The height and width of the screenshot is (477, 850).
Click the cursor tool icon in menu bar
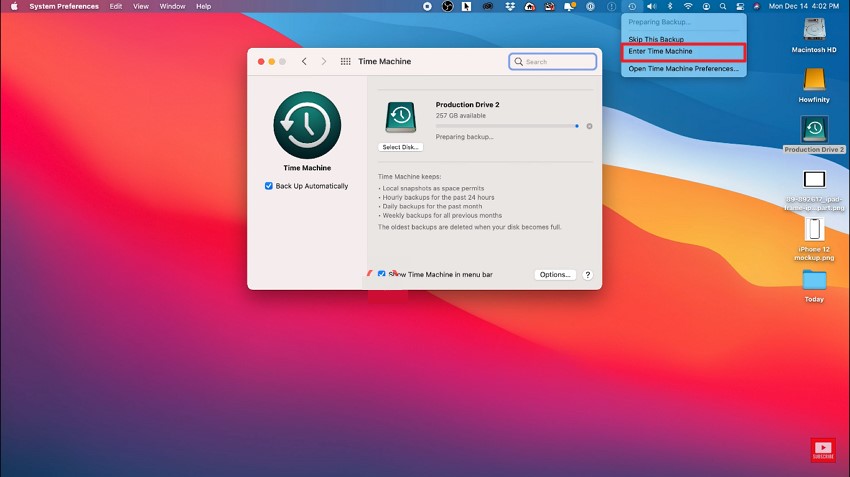click(466, 7)
